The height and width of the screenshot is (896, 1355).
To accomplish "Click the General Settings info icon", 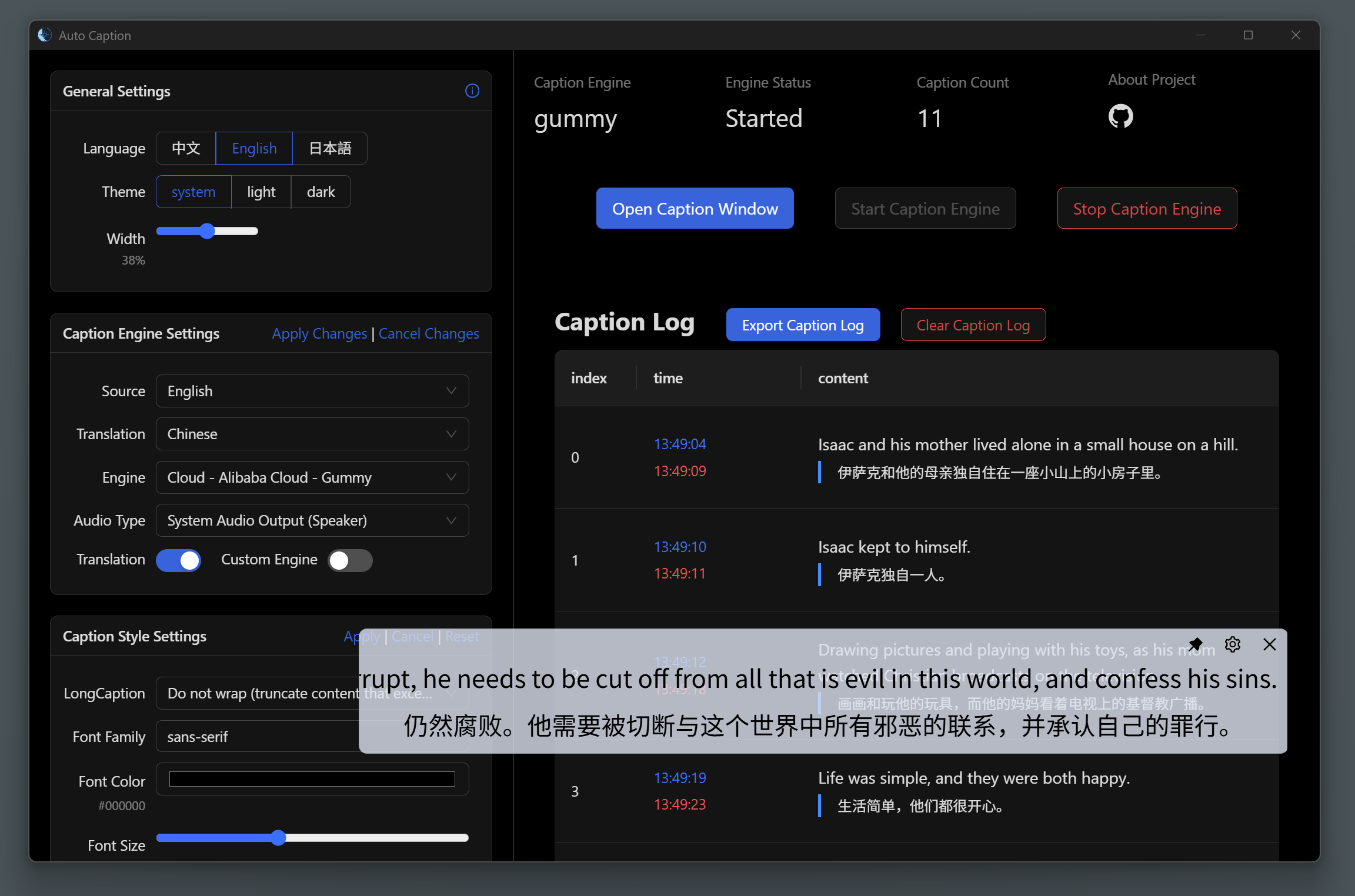I will pyautogui.click(x=472, y=91).
